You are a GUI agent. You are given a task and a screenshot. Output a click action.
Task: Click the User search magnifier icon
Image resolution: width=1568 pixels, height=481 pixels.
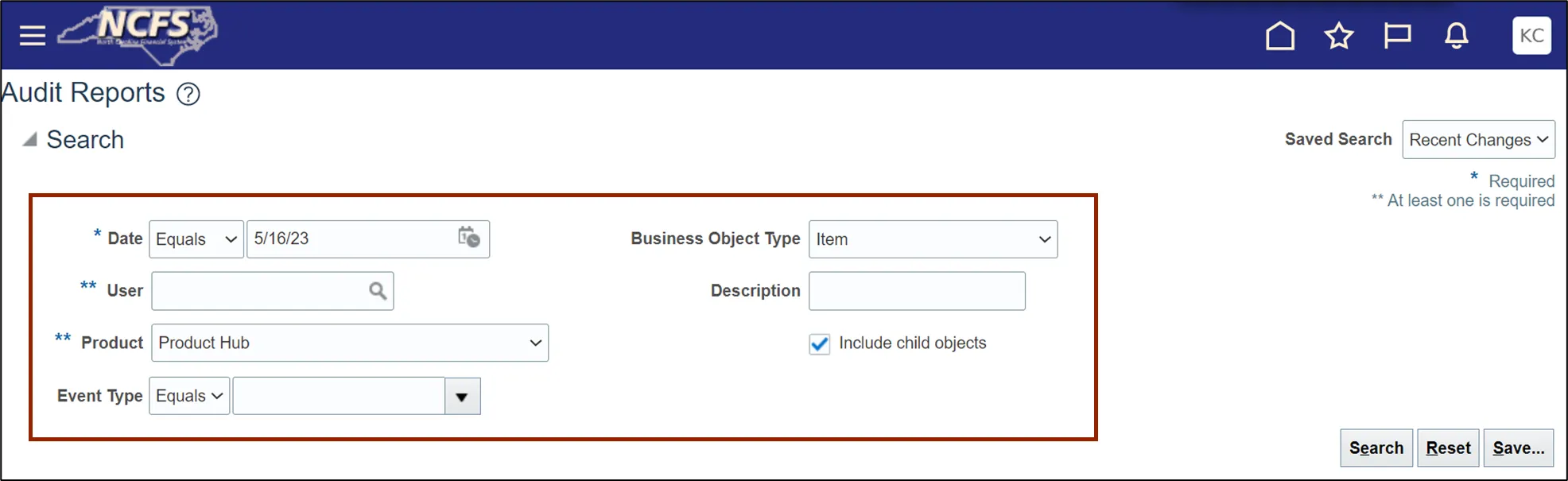(x=378, y=291)
